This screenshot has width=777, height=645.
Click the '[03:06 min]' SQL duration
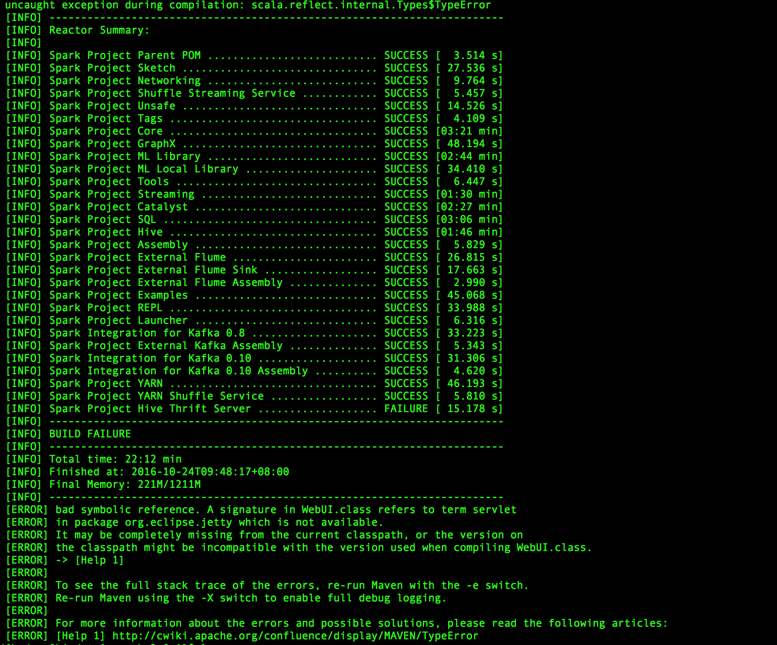coord(469,219)
